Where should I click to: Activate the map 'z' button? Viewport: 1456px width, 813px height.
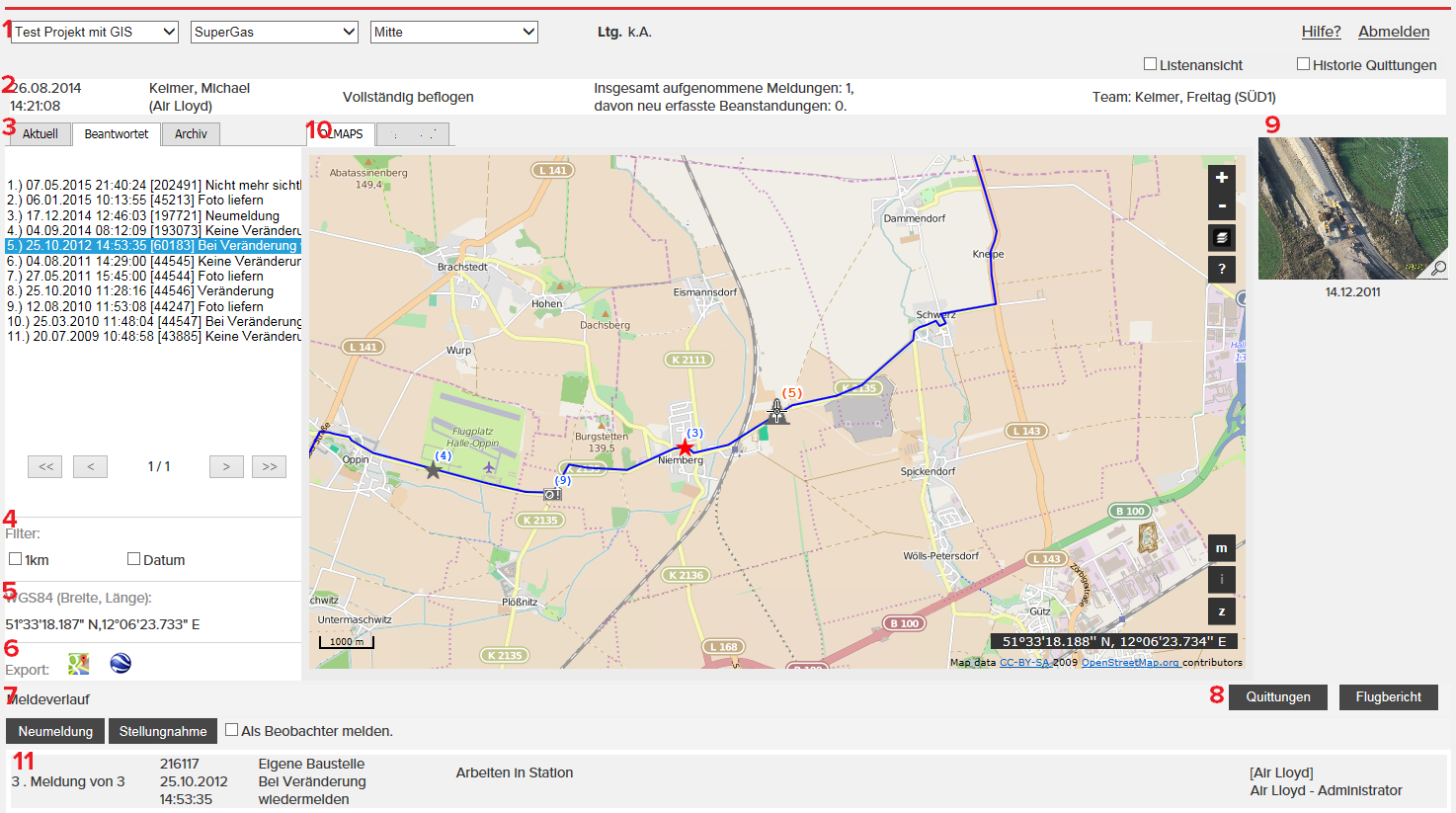pyautogui.click(x=1222, y=611)
